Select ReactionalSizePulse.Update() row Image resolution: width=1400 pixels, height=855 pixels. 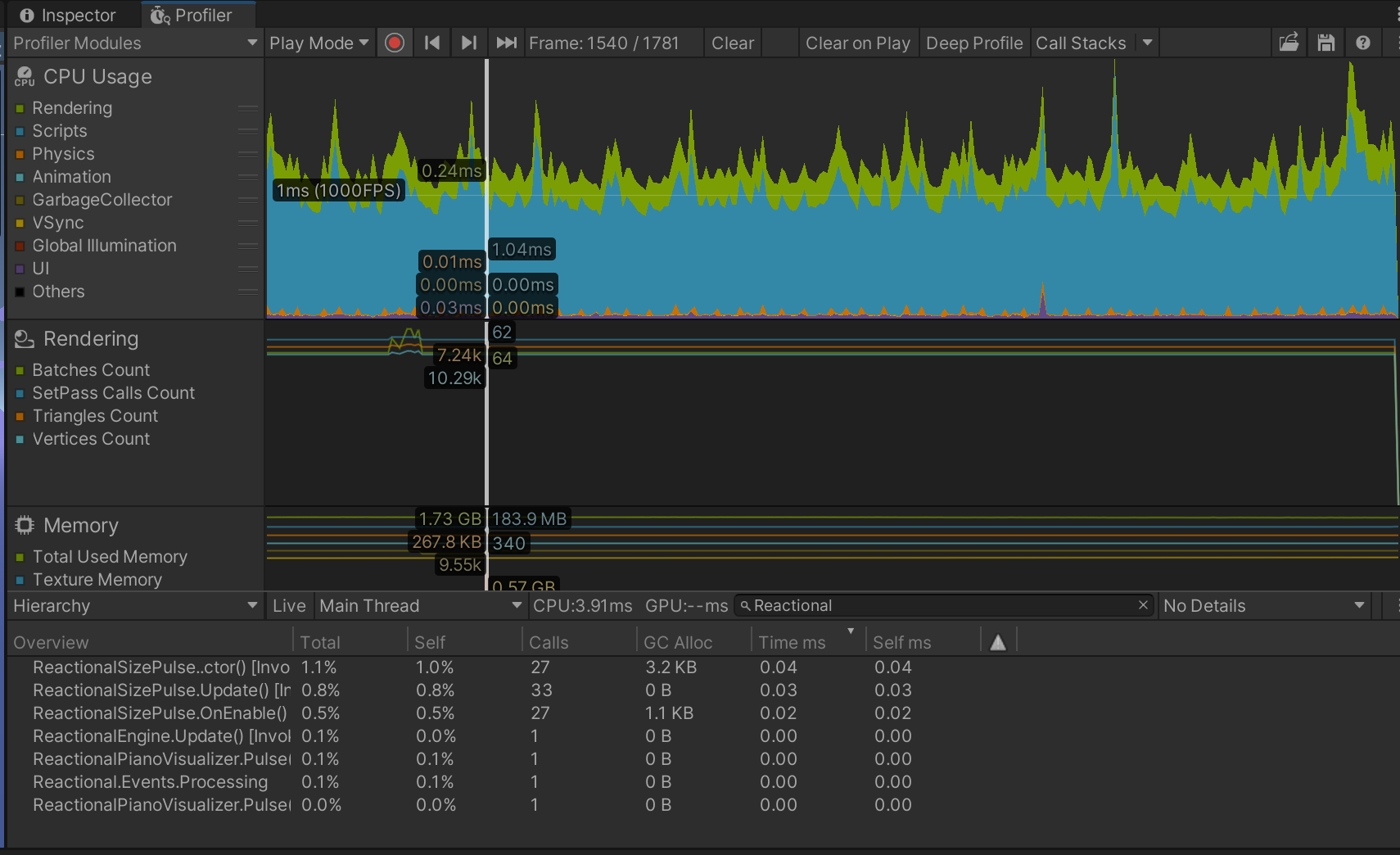(702, 690)
